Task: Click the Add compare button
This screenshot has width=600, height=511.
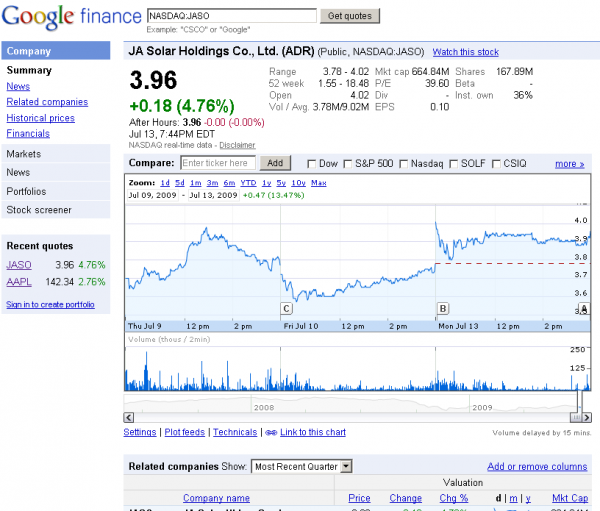Action: coord(275,163)
